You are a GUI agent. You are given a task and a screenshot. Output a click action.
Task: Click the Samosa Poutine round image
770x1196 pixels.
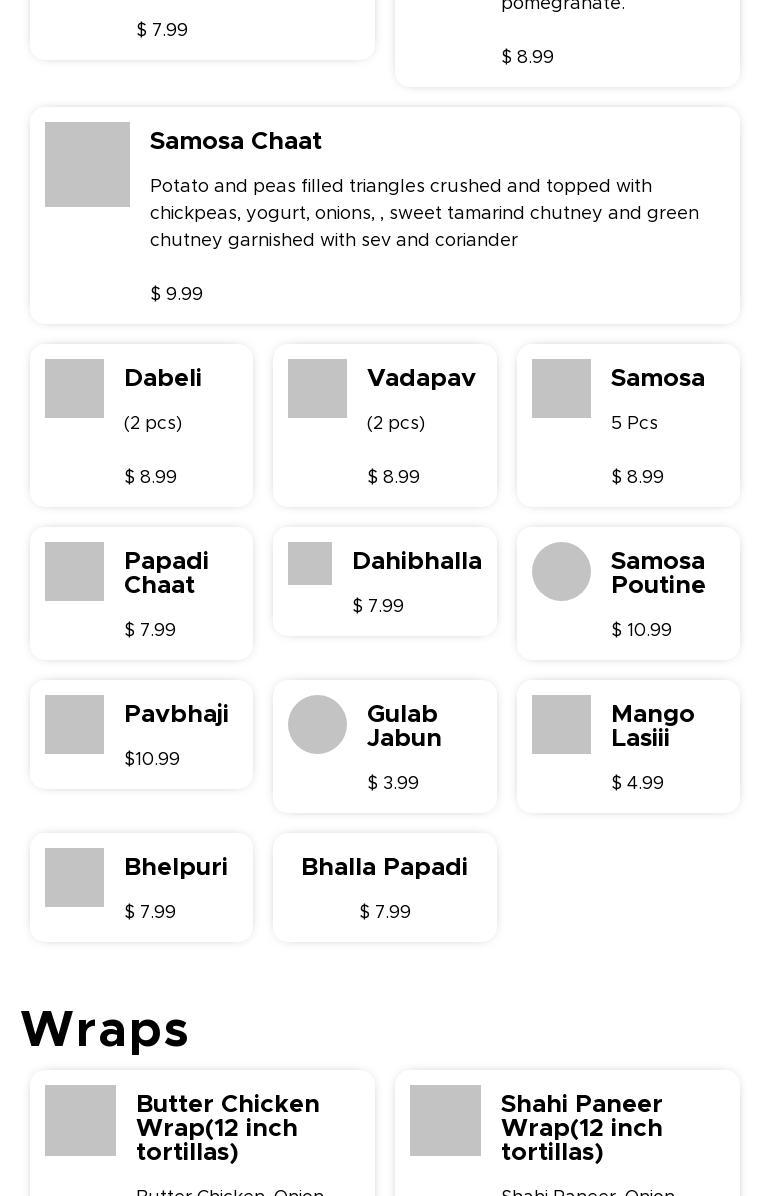pyautogui.click(x=561, y=571)
